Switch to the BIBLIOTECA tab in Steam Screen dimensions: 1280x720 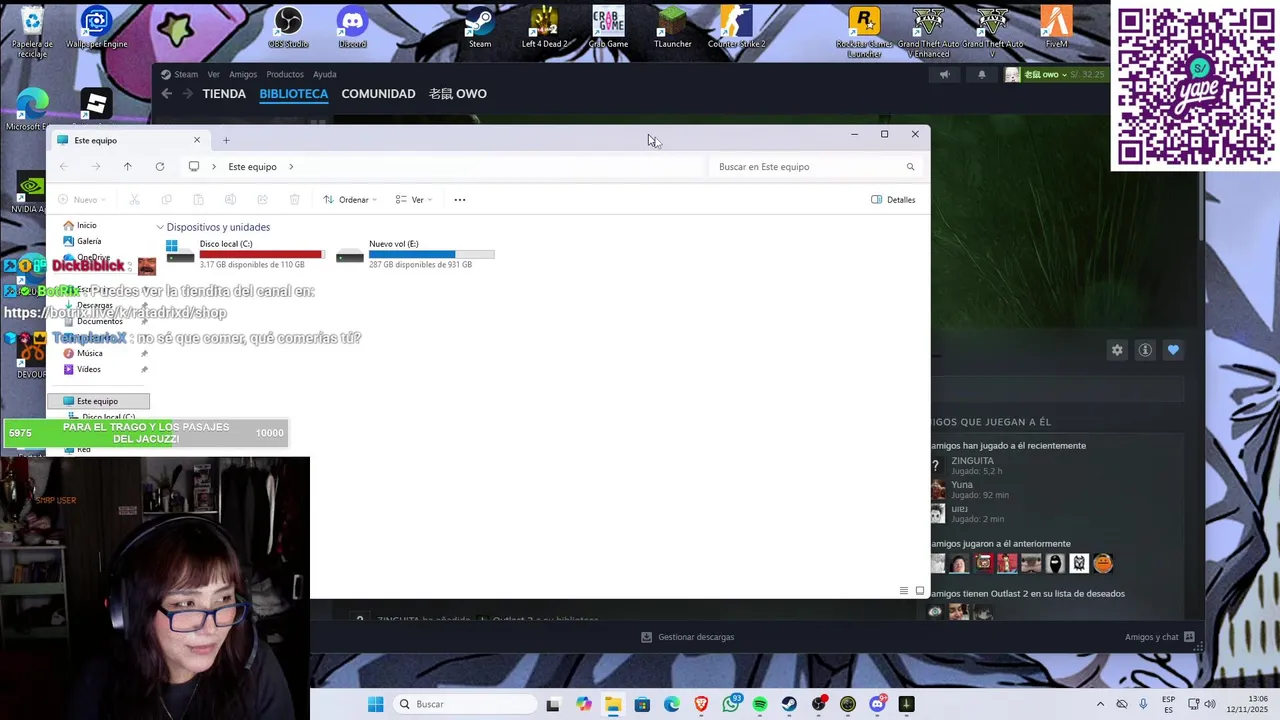click(293, 94)
